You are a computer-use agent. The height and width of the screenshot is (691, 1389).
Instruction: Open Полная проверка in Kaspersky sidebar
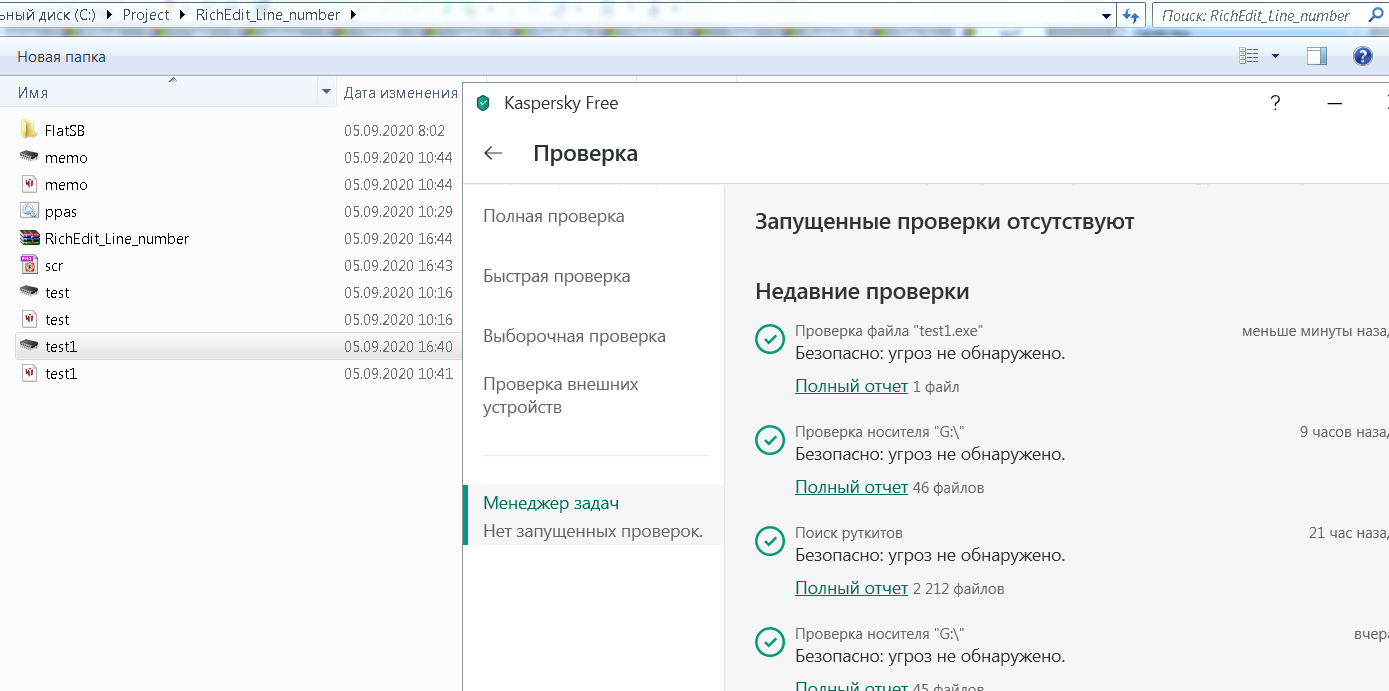tap(554, 216)
